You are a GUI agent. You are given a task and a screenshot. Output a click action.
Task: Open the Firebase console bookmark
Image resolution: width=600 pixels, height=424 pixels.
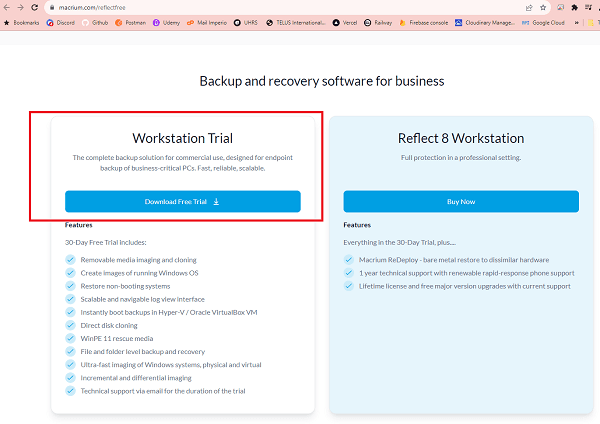click(x=424, y=23)
